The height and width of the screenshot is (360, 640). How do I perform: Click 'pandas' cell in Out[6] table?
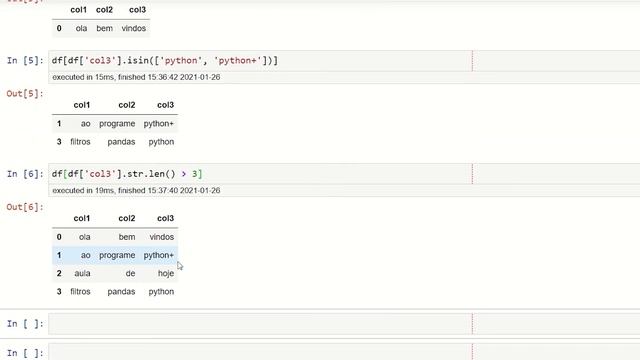[x=121, y=292]
